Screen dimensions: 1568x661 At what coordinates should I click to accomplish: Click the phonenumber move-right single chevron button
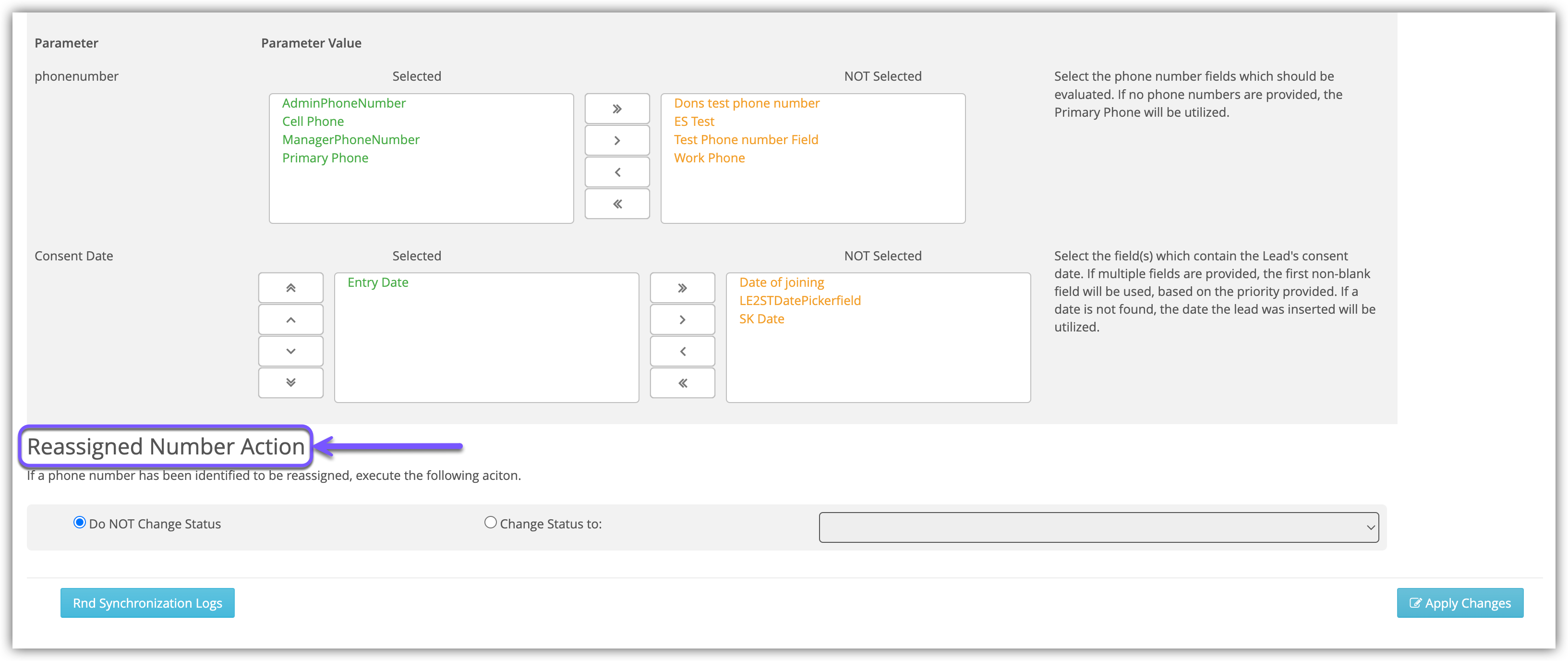[x=616, y=141]
